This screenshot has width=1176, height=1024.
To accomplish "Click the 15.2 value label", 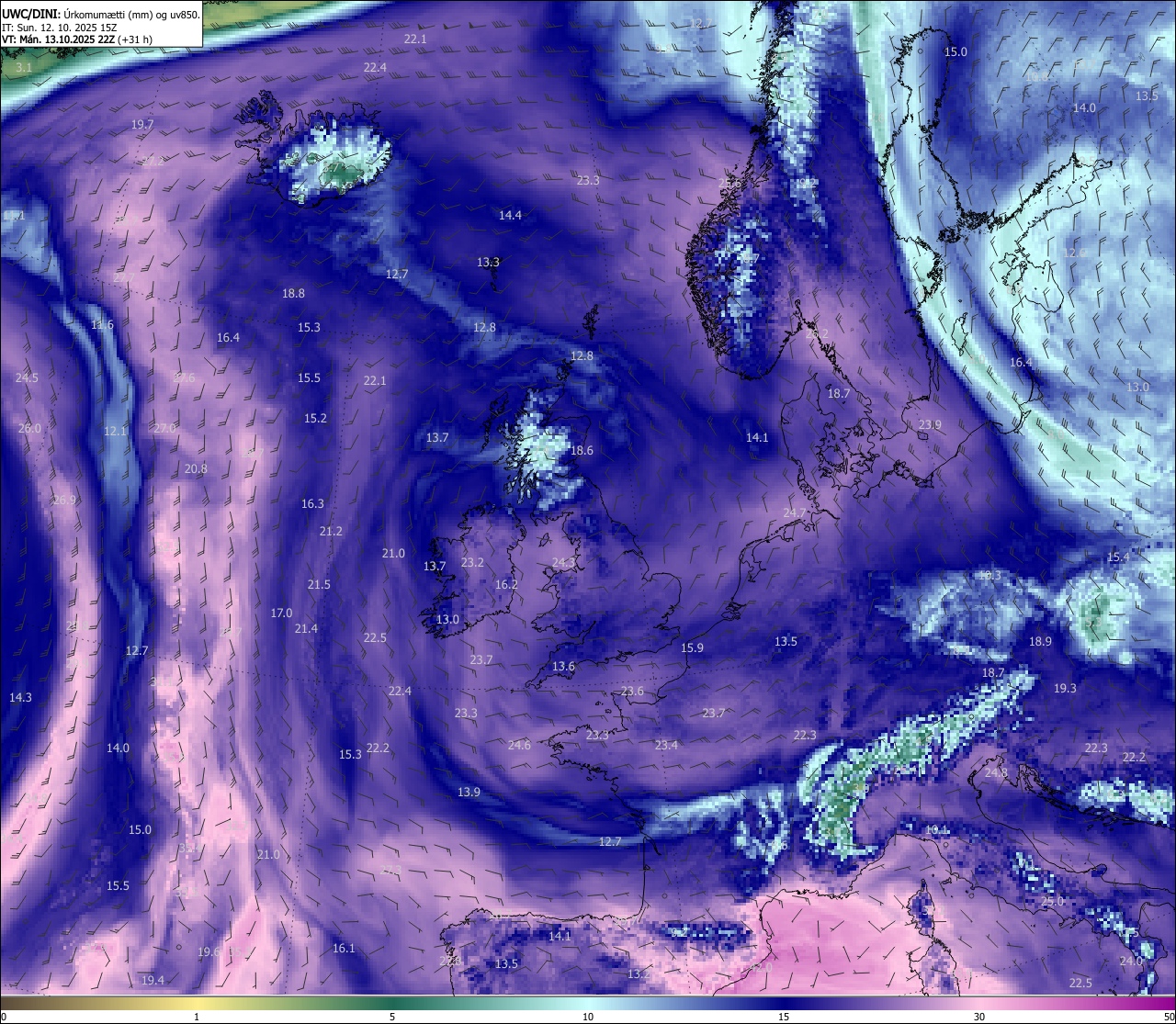I will click(x=315, y=418).
